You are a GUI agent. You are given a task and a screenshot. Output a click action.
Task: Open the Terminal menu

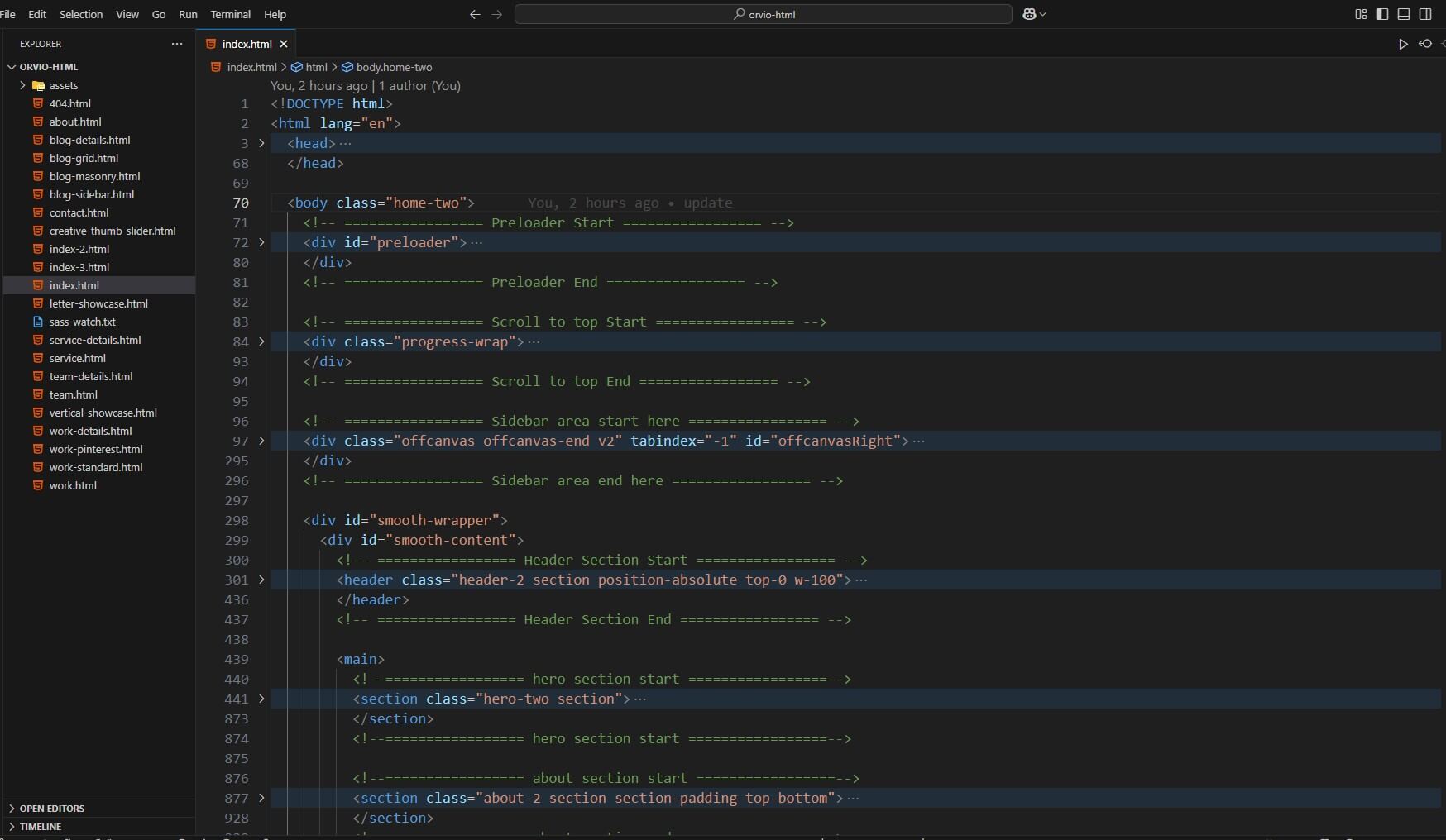(x=231, y=14)
